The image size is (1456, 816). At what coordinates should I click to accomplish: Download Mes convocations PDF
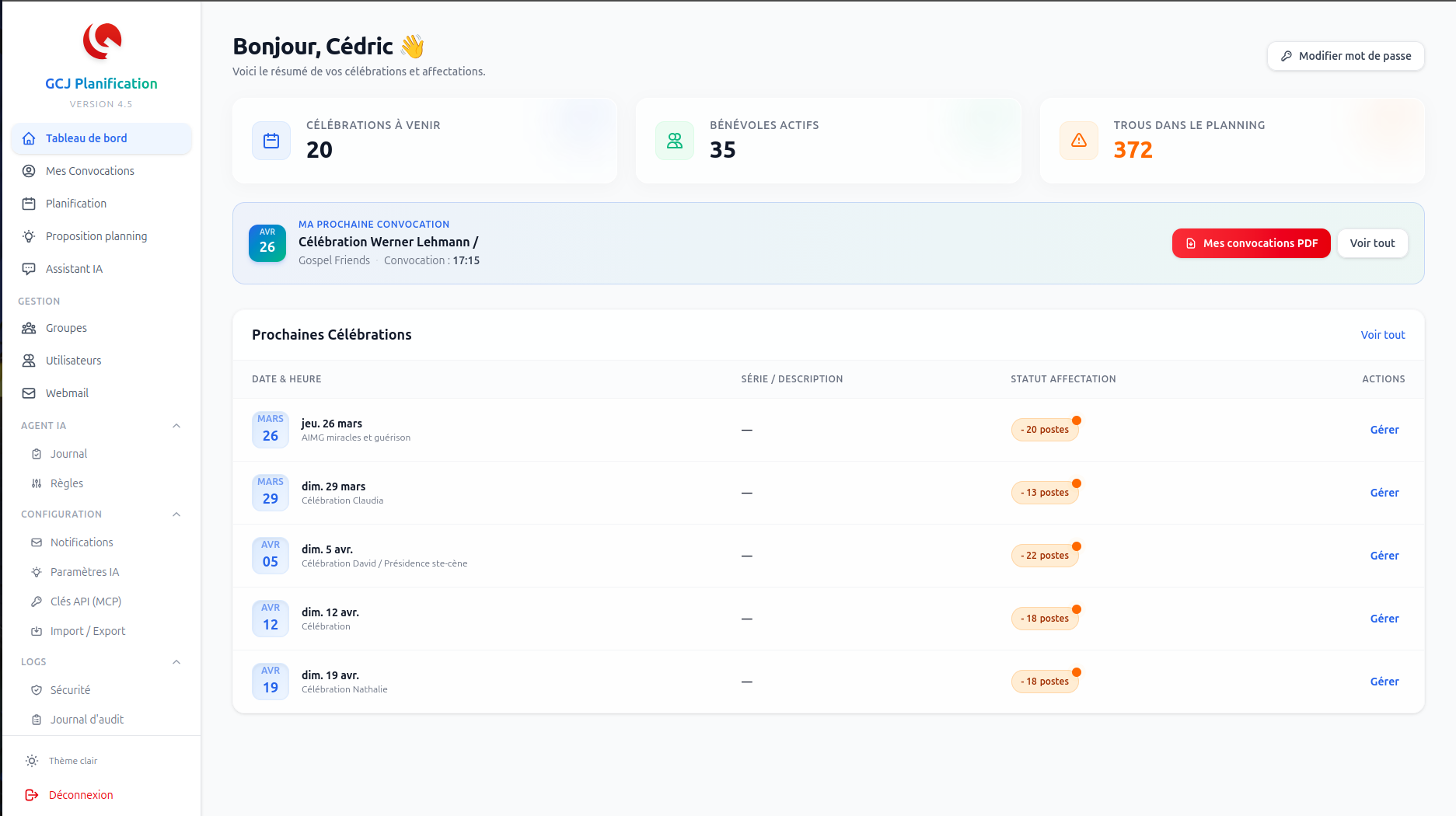[1251, 243]
